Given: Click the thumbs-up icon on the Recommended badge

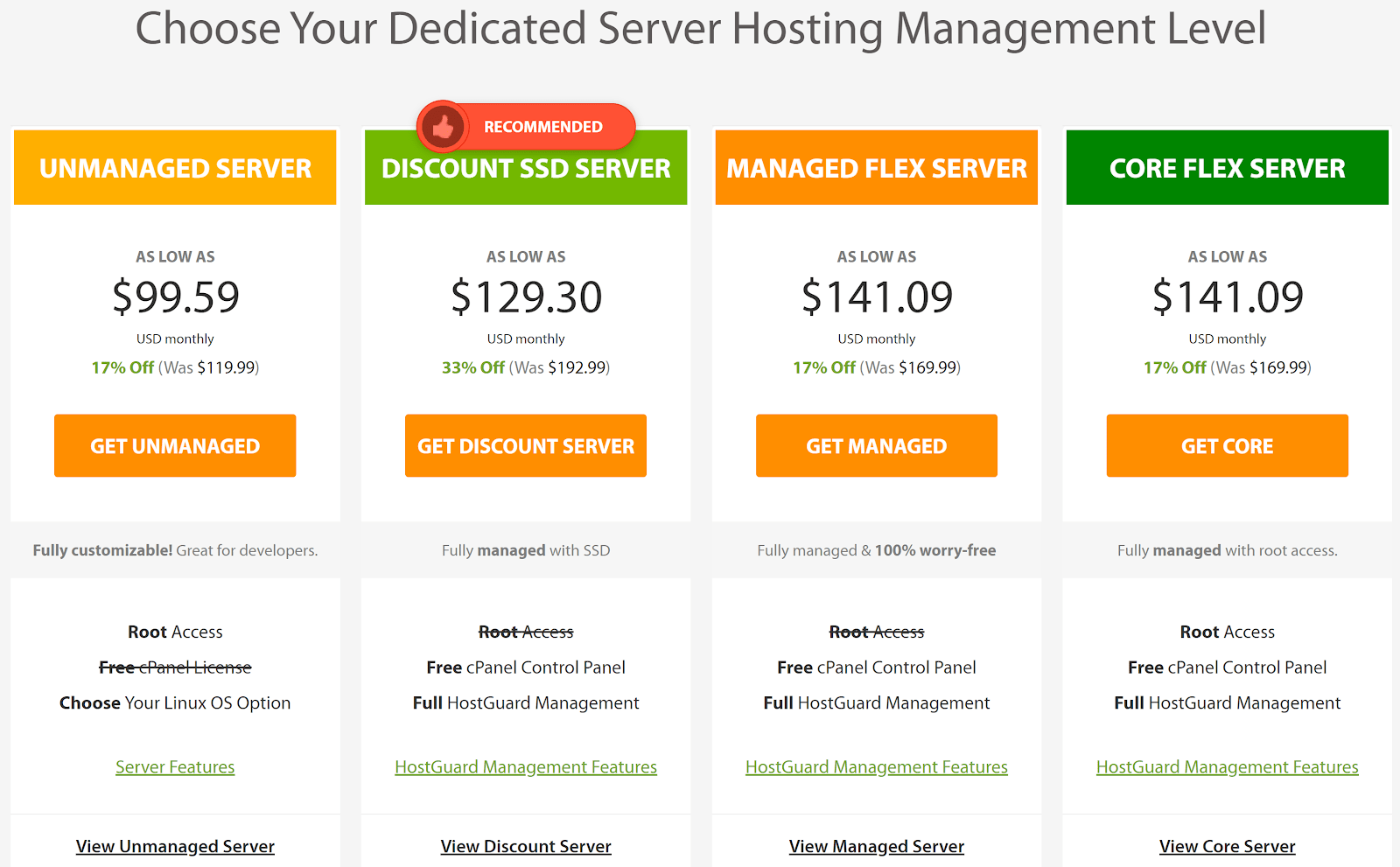Looking at the screenshot, I should (444, 126).
